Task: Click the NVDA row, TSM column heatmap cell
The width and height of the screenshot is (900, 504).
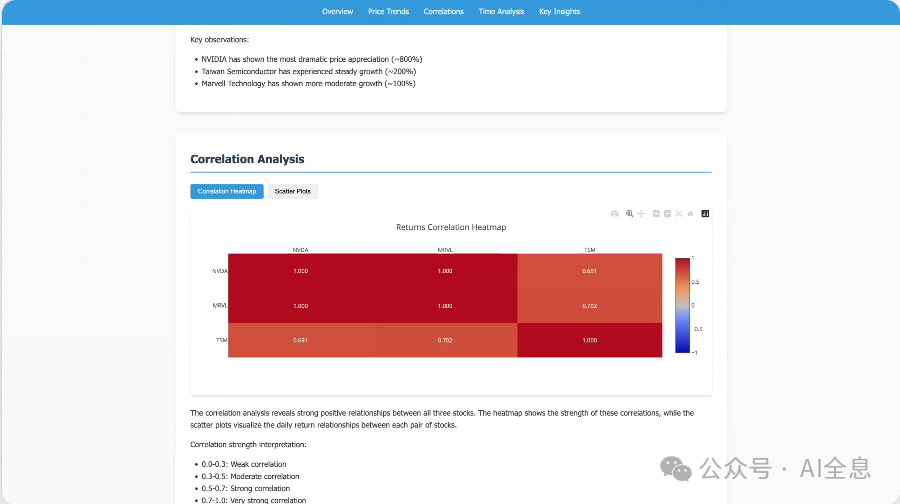Action: click(x=589, y=271)
